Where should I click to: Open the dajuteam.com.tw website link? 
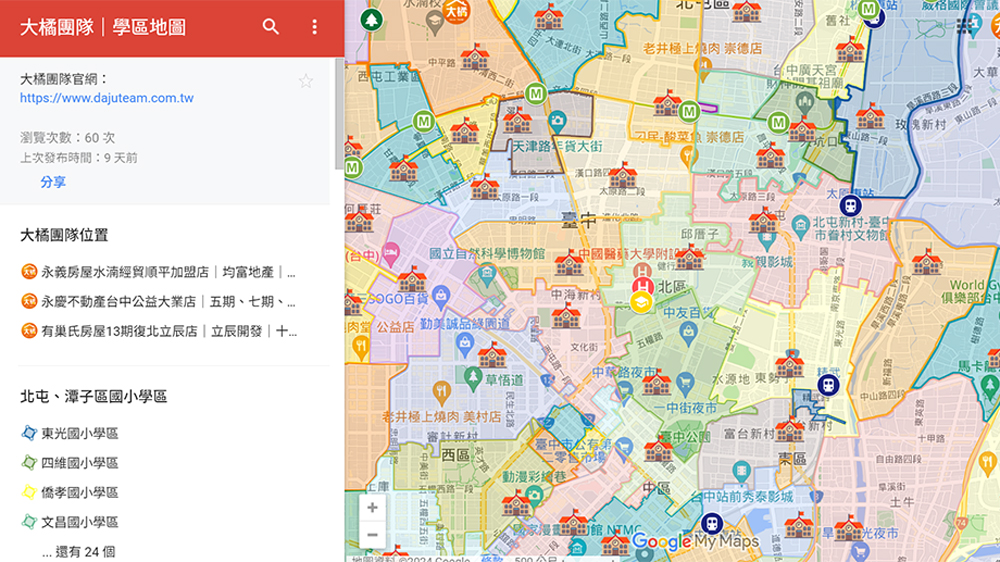point(107,98)
